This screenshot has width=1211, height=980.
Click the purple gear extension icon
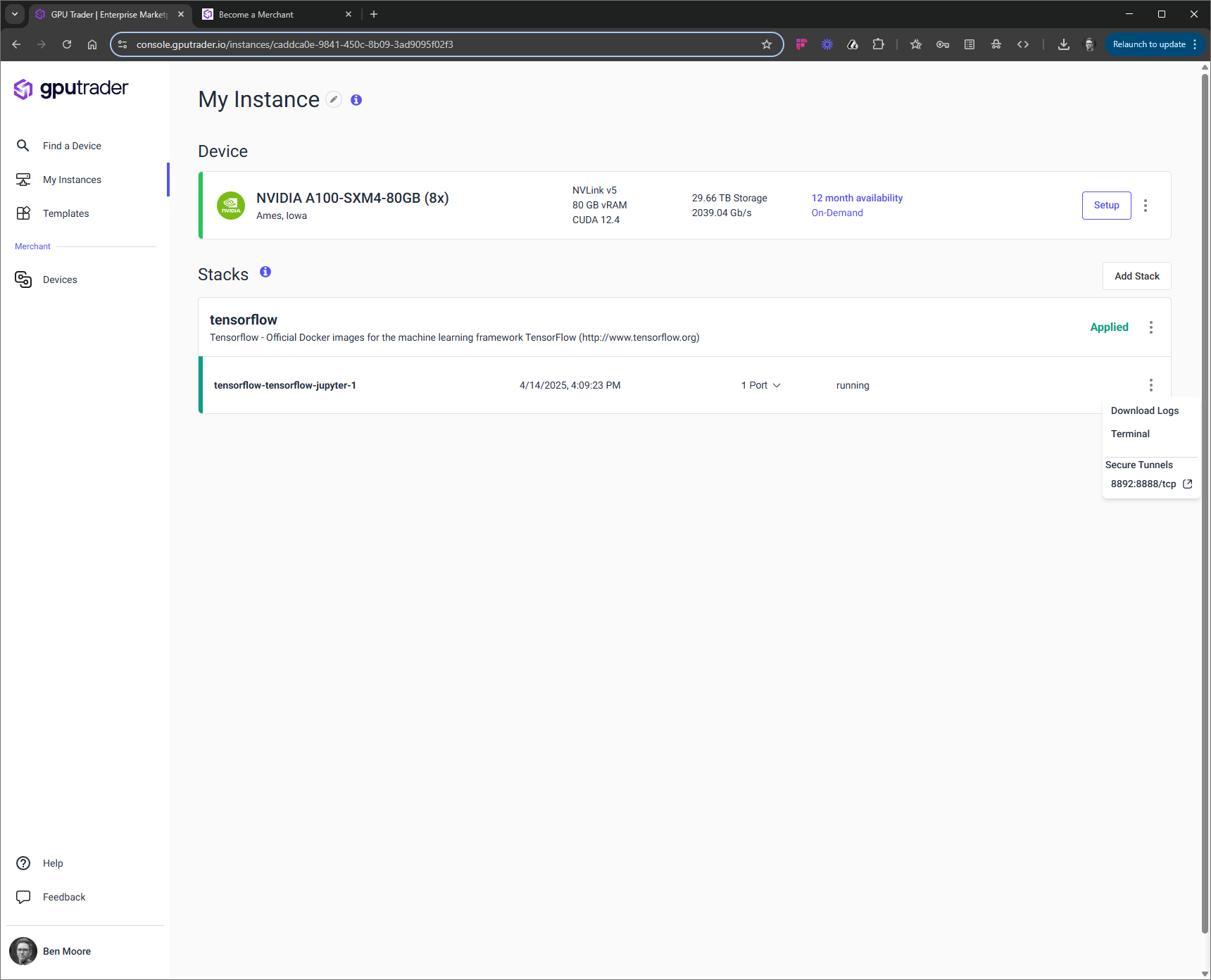[x=827, y=44]
